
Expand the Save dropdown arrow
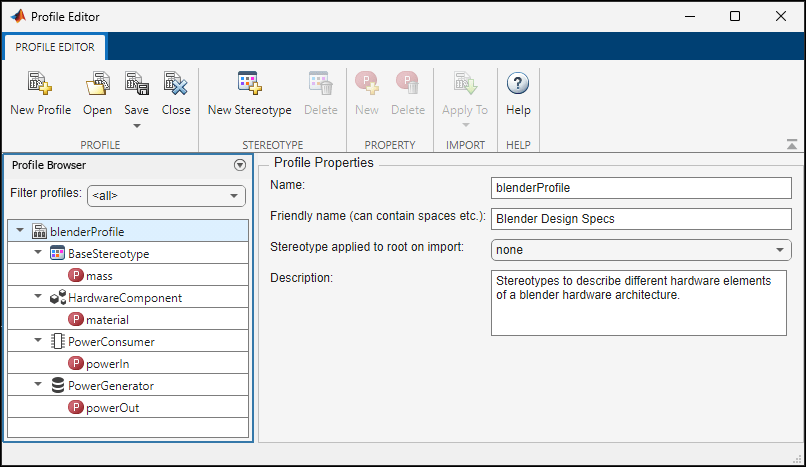click(x=137, y=126)
